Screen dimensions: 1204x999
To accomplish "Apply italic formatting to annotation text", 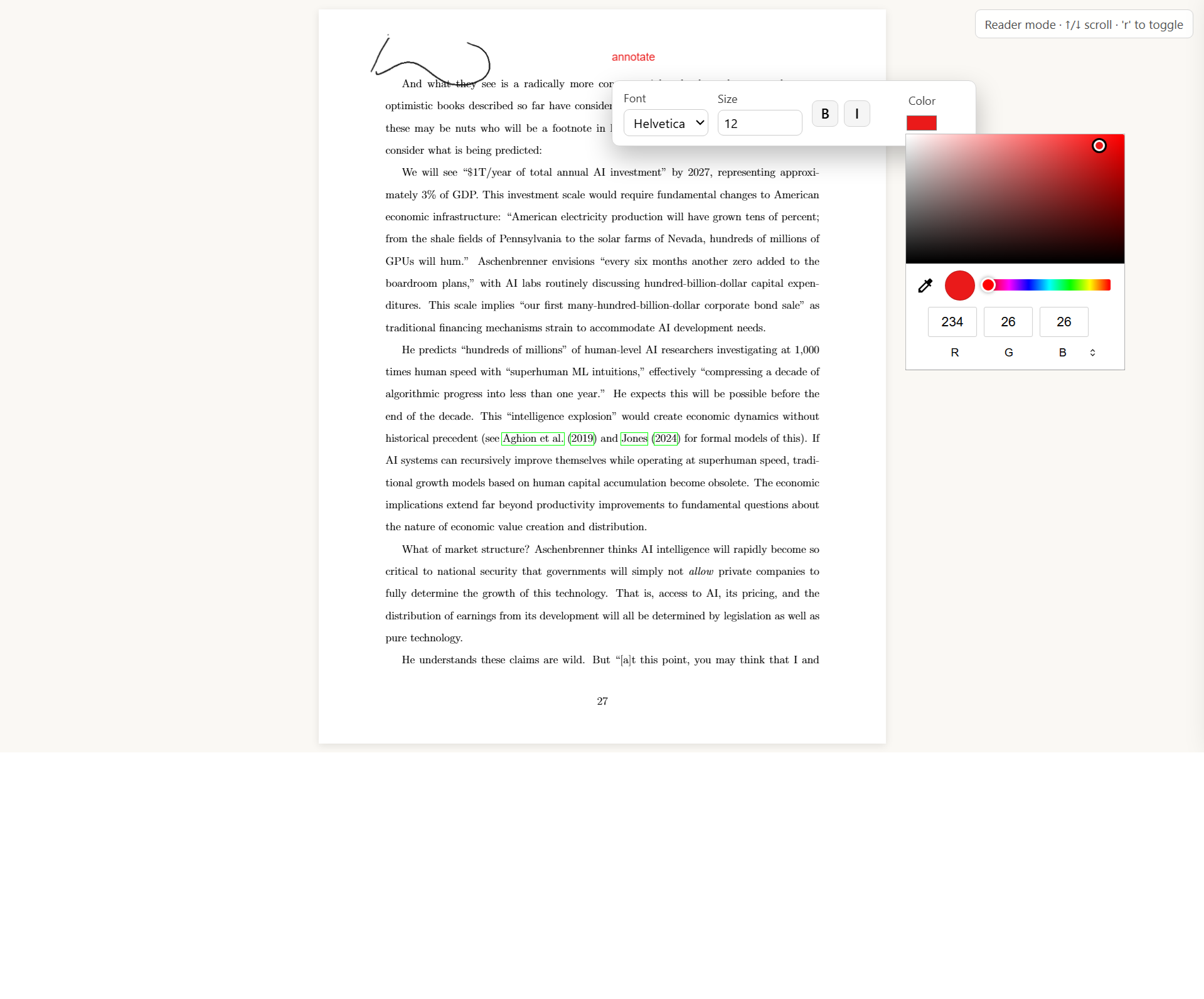I will pos(856,114).
